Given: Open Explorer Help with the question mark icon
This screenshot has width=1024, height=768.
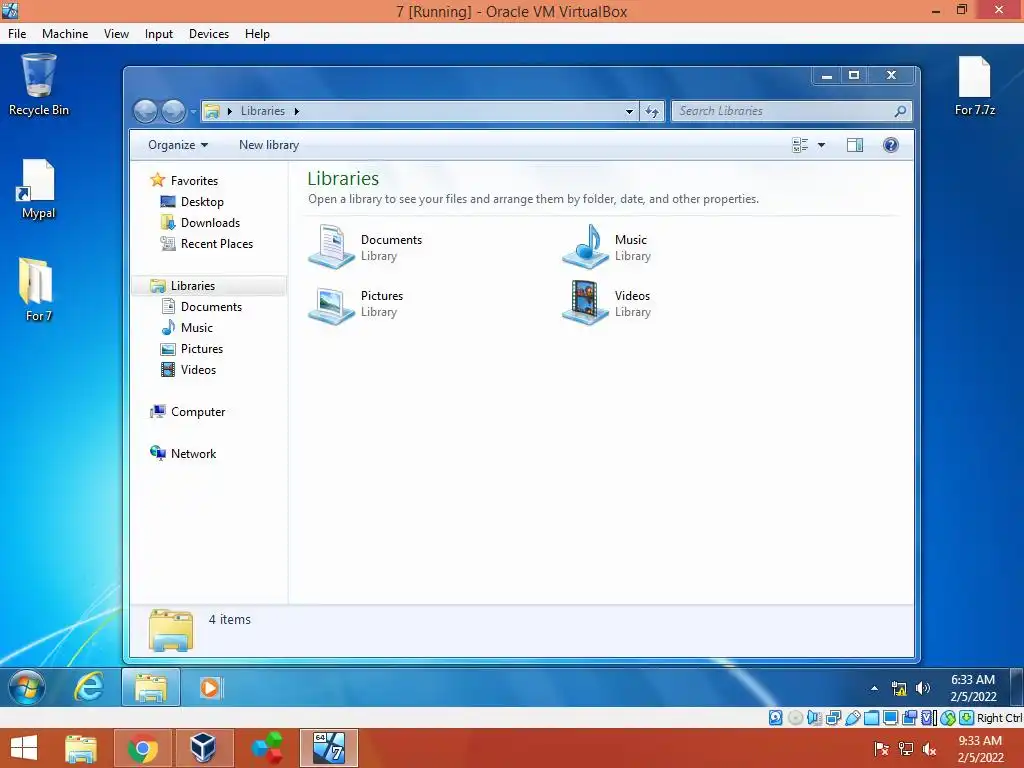Looking at the screenshot, I should click(x=891, y=145).
